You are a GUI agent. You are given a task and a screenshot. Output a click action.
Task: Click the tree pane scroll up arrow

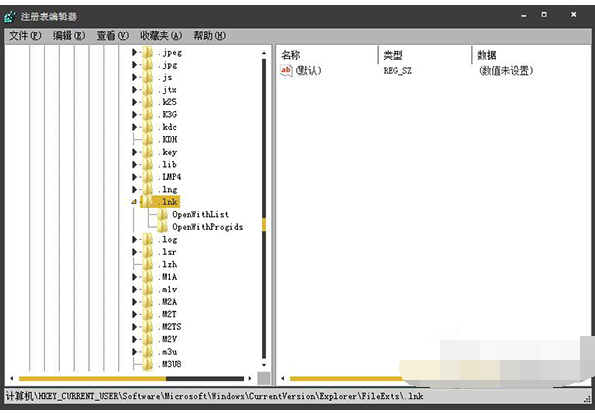pos(264,54)
